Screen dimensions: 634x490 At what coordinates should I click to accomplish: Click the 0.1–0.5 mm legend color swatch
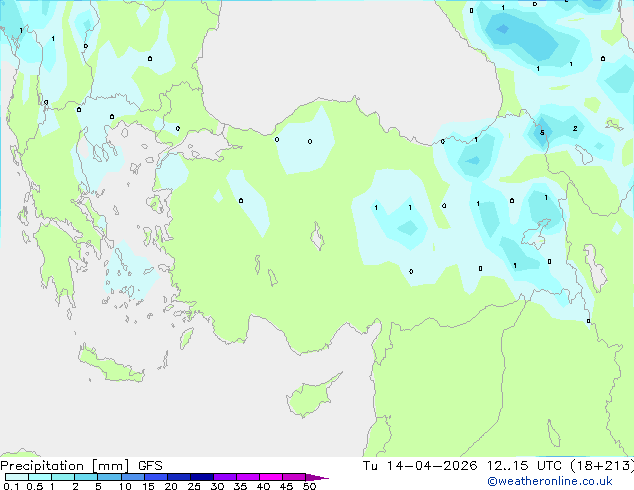17,477
